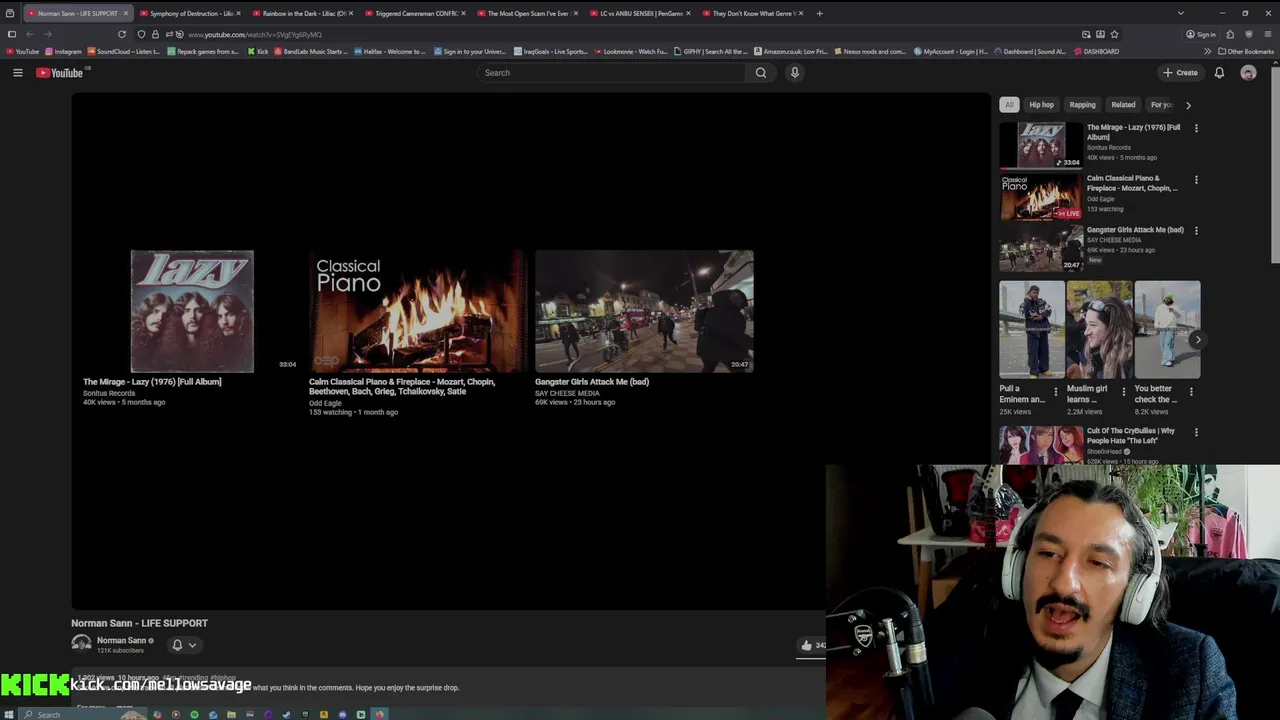Open subscription notification bell dropdown
Image resolution: width=1280 pixels, height=720 pixels.
pos(184,645)
